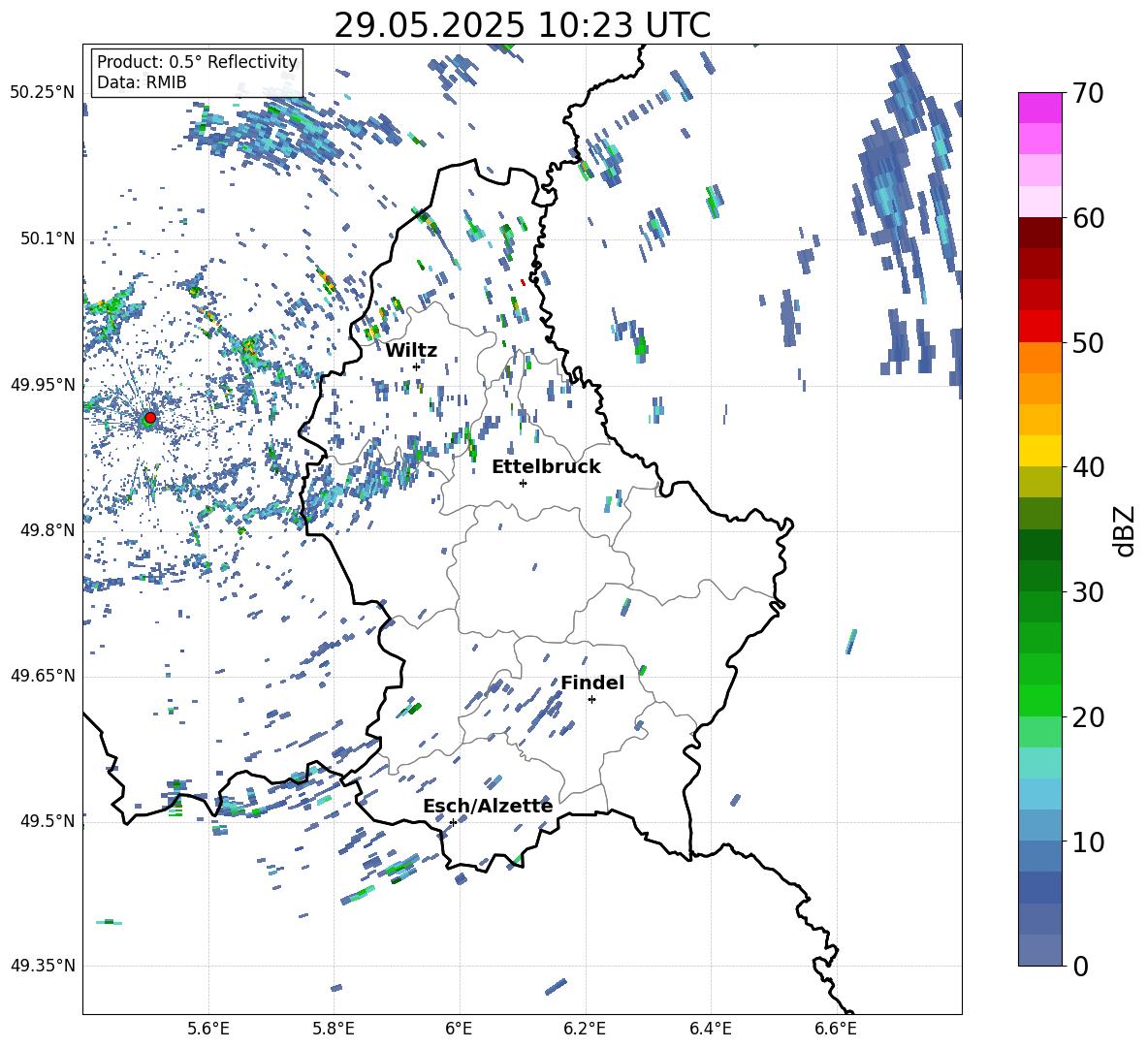
Task: Click the colorbar tick label 0
Action: tap(1081, 967)
